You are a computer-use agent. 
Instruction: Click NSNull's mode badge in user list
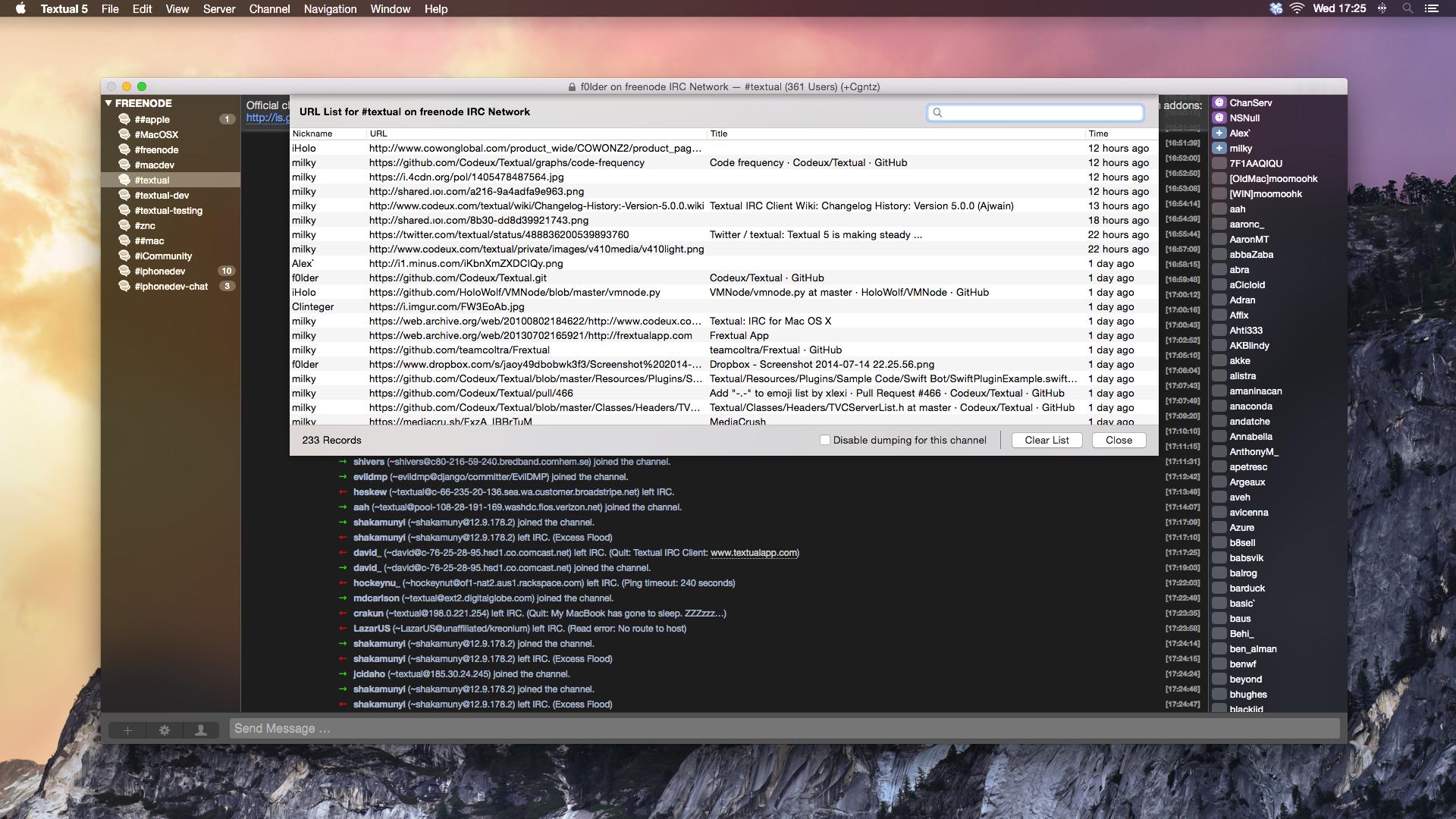[x=1219, y=118]
